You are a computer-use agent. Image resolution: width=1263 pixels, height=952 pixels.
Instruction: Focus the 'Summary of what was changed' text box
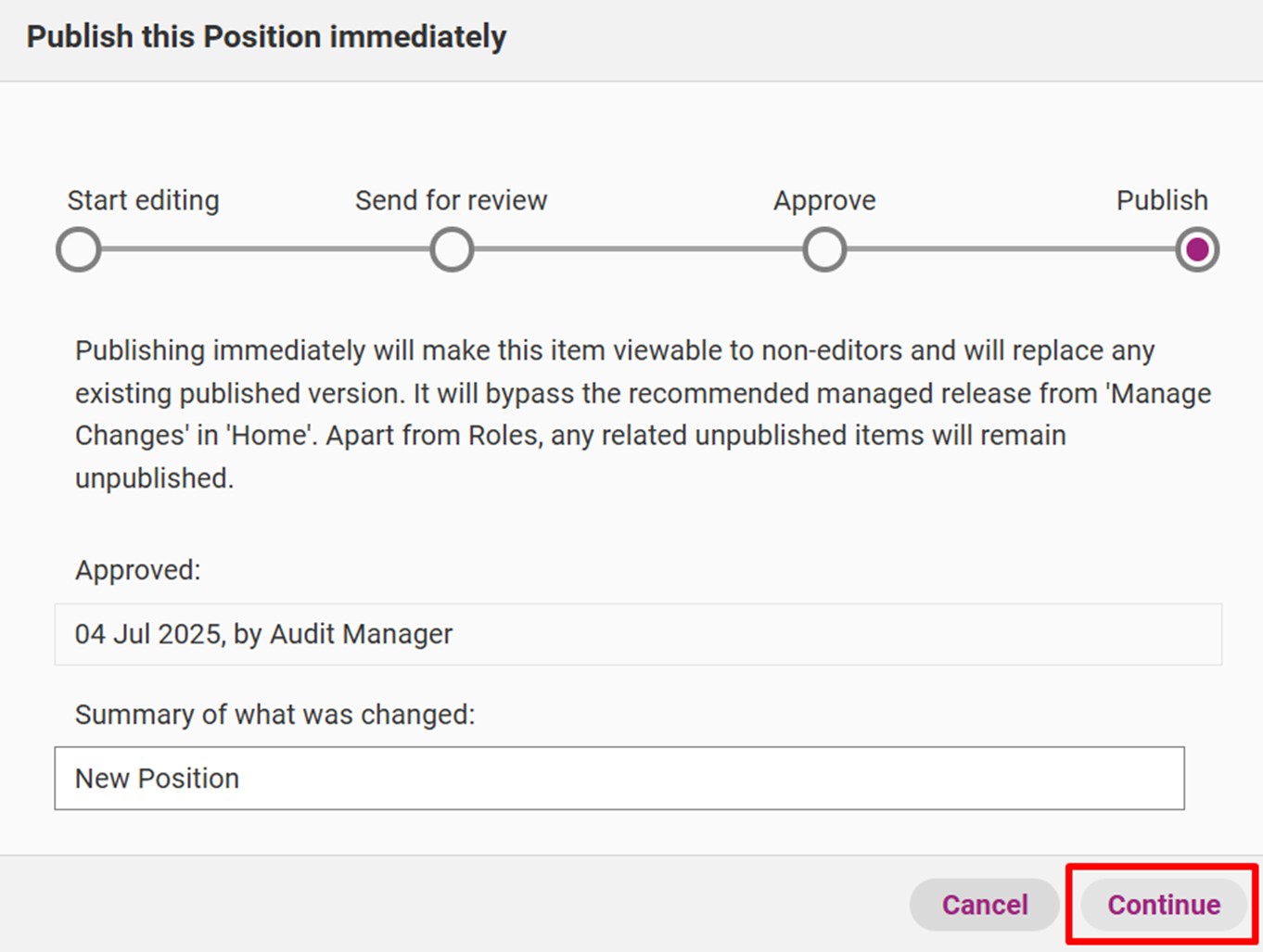pos(619,778)
